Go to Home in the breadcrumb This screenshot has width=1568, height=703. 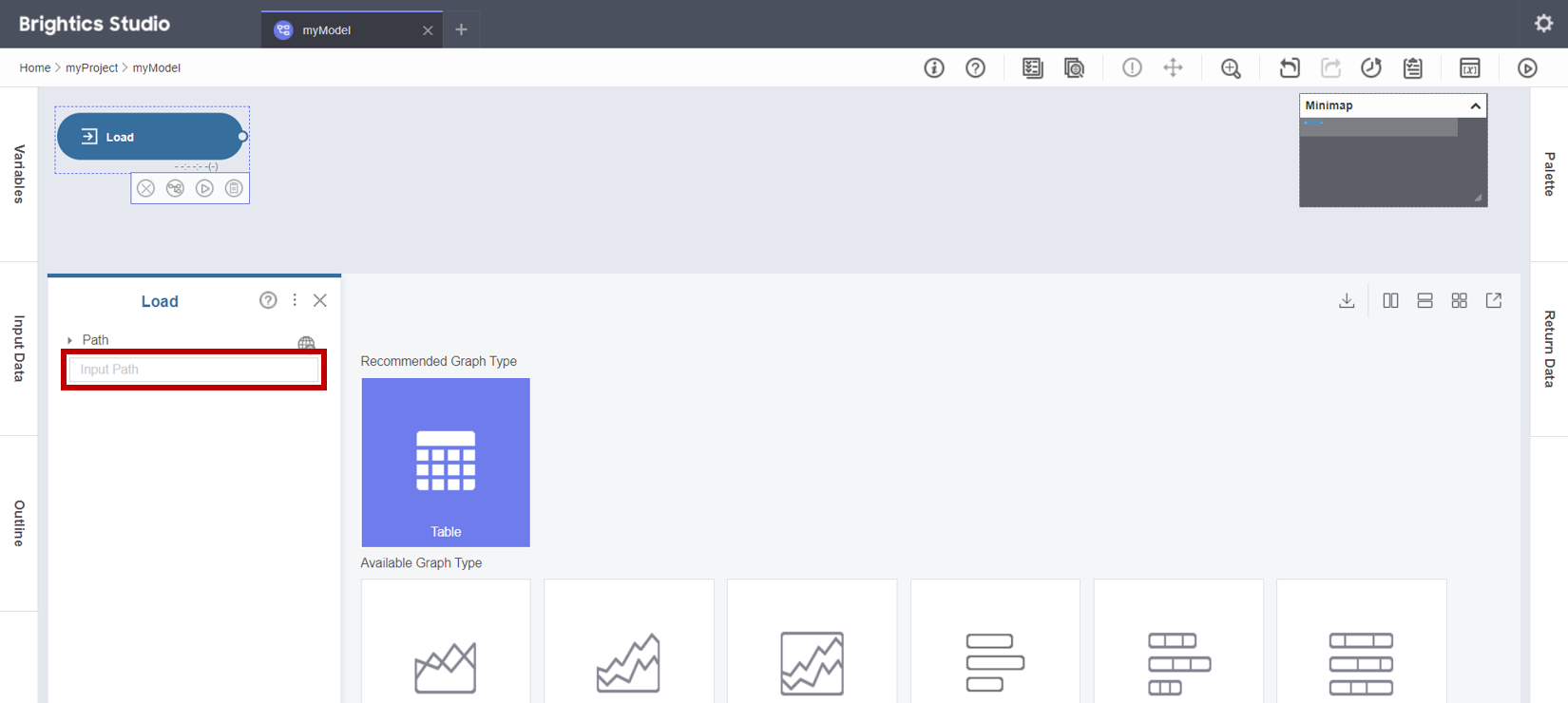[x=35, y=67]
